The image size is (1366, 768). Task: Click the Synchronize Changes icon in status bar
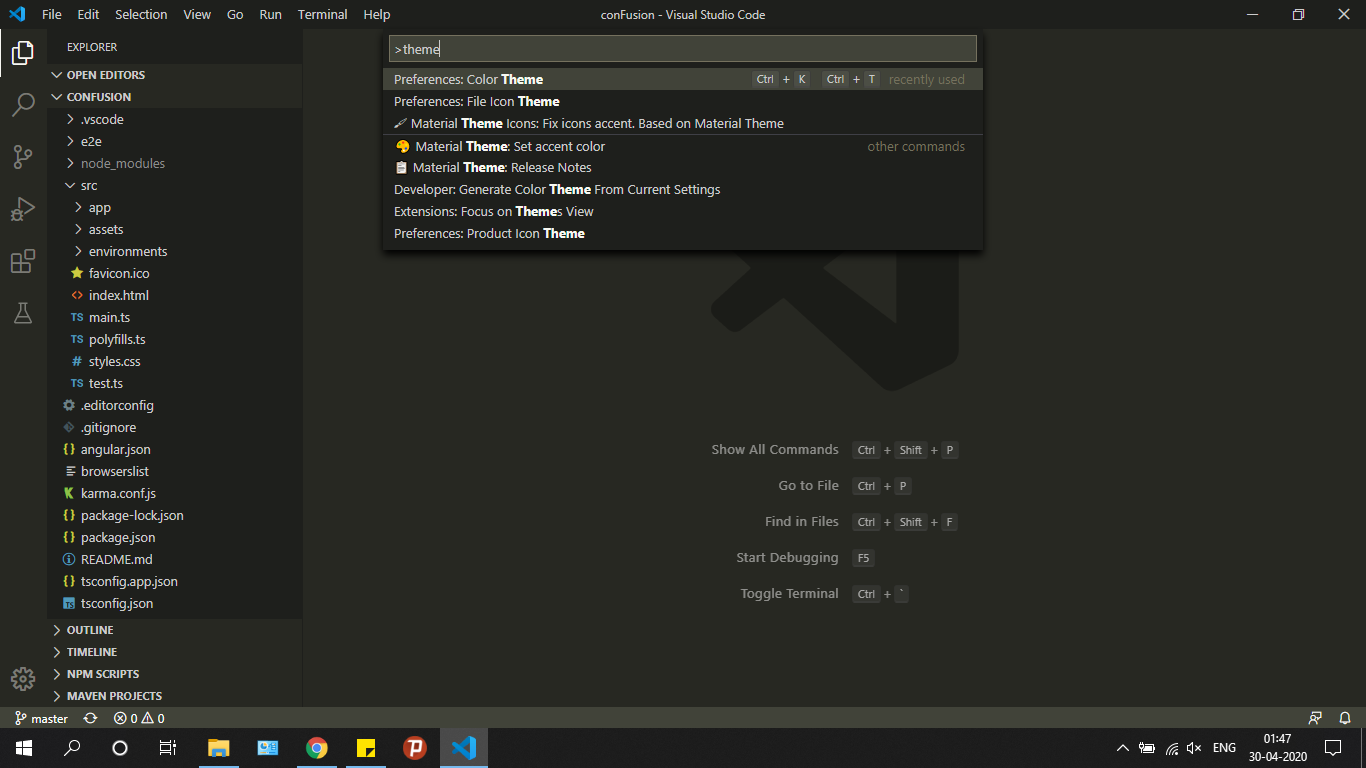(91, 718)
